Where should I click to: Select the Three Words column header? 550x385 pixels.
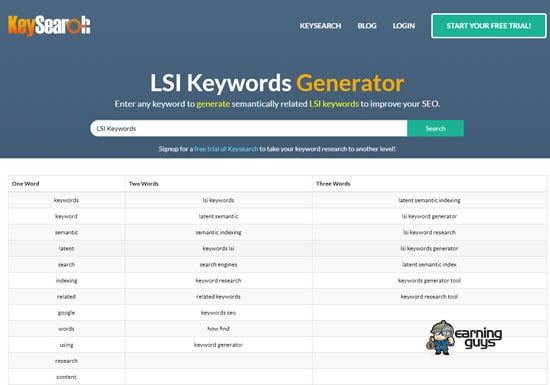pos(333,184)
